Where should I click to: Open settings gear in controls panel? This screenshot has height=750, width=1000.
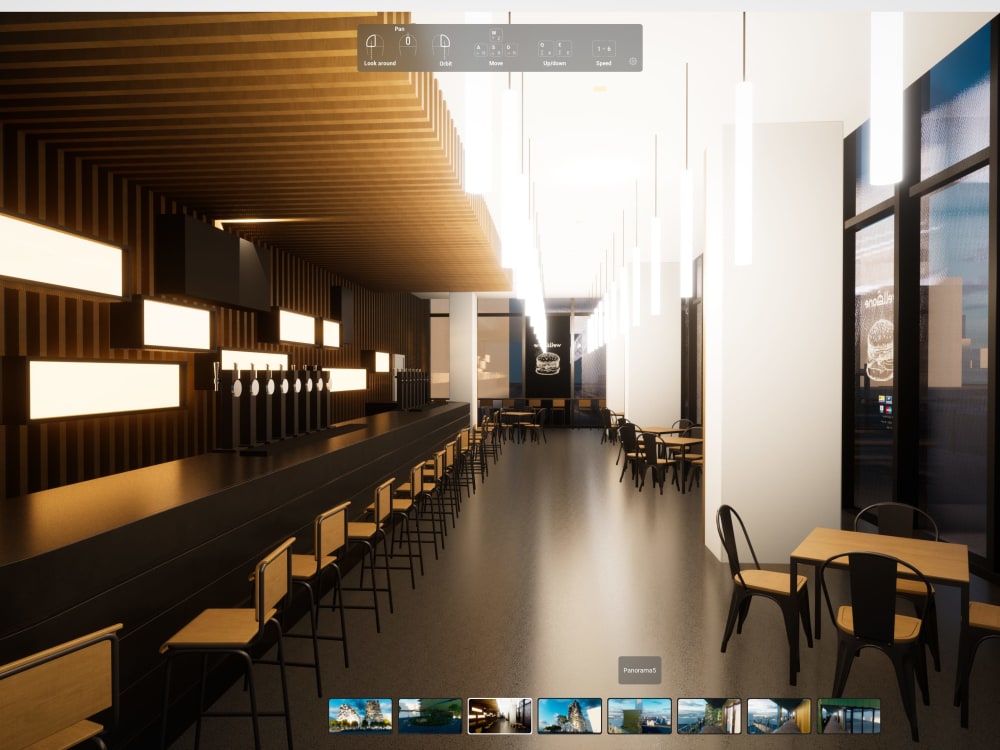click(633, 62)
